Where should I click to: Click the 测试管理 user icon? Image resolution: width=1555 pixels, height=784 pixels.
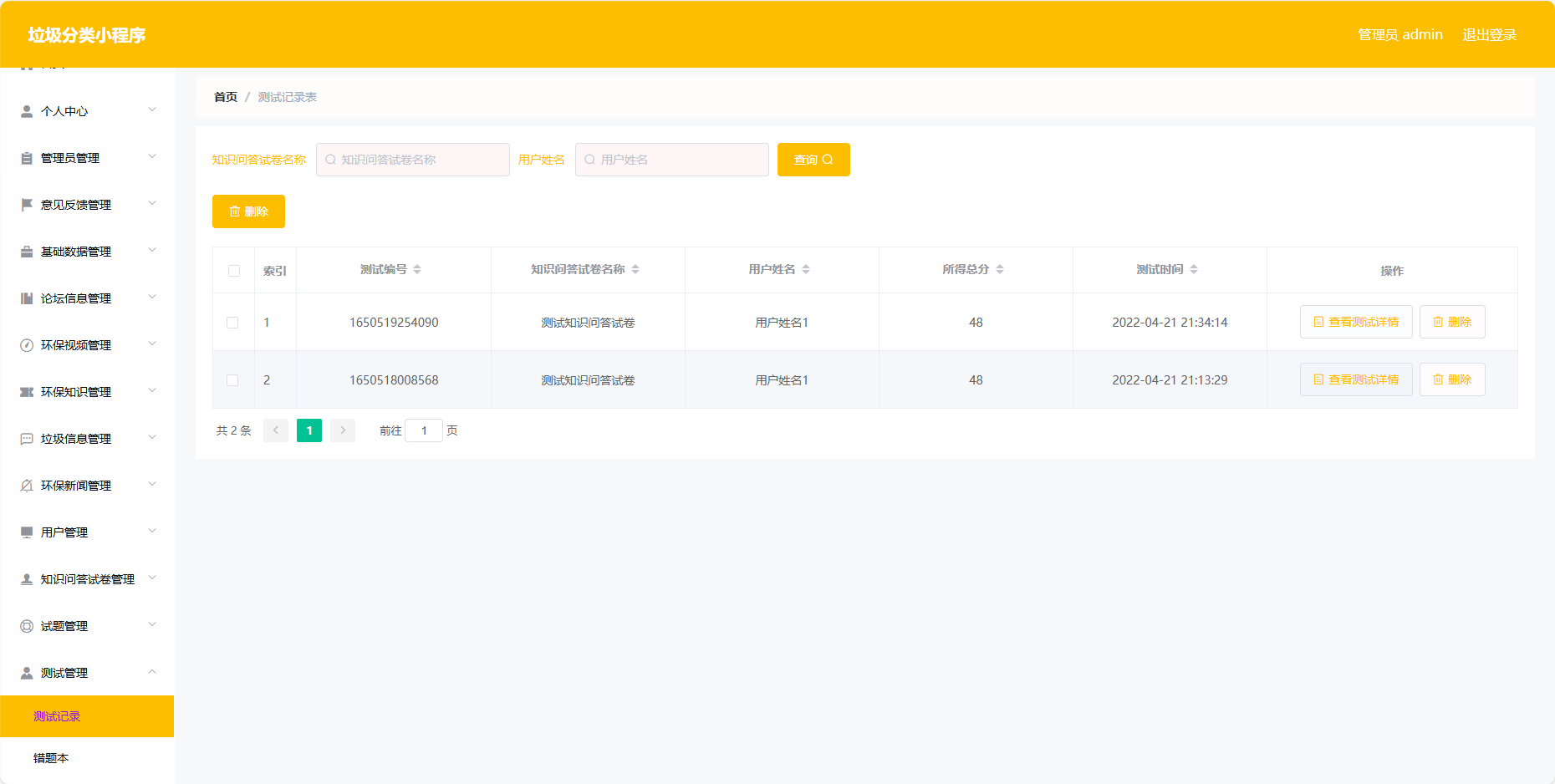click(x=27, y=673)
